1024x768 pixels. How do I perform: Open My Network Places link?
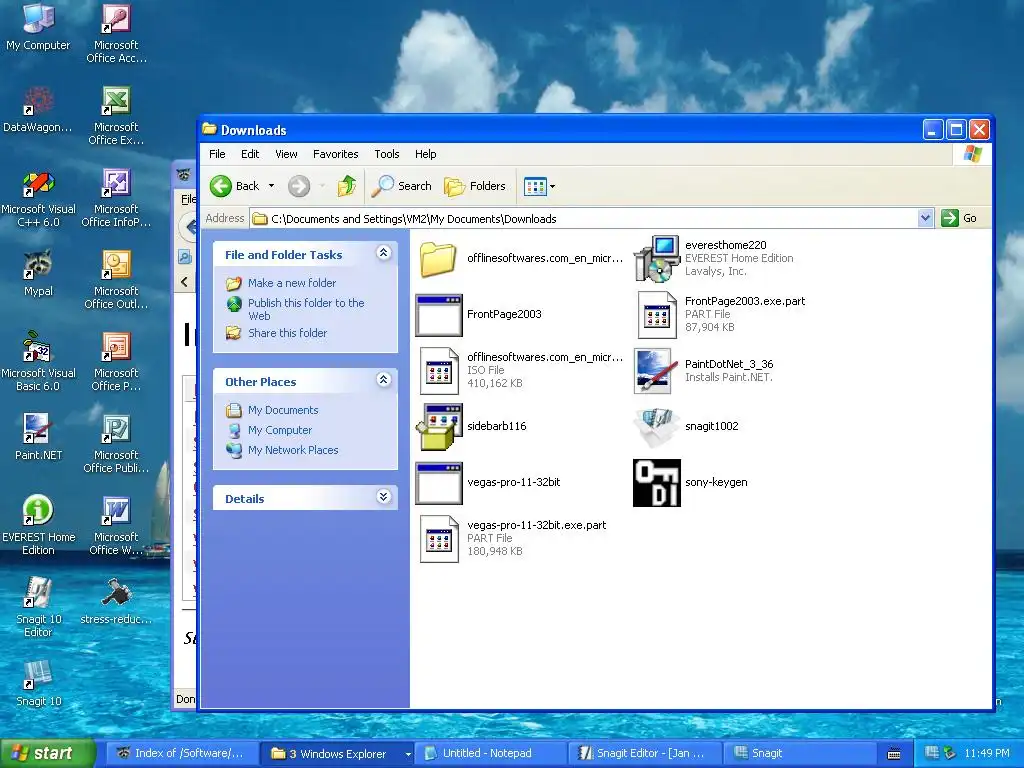[293, 450]
